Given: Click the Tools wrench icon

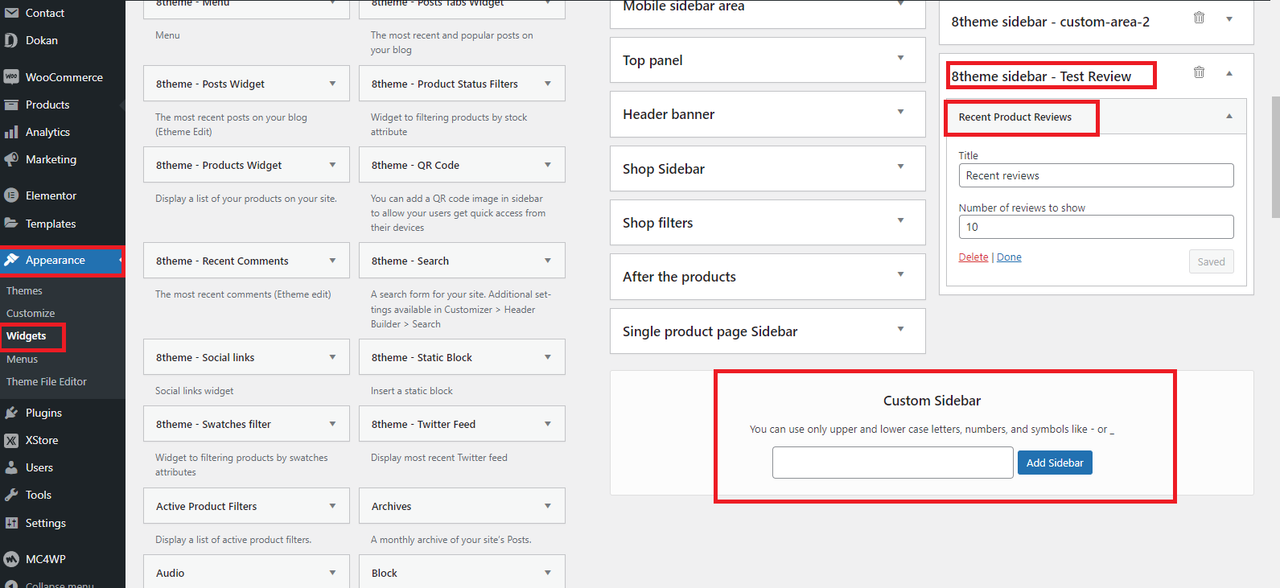Looking at the screenshot, I should (11, 495).
